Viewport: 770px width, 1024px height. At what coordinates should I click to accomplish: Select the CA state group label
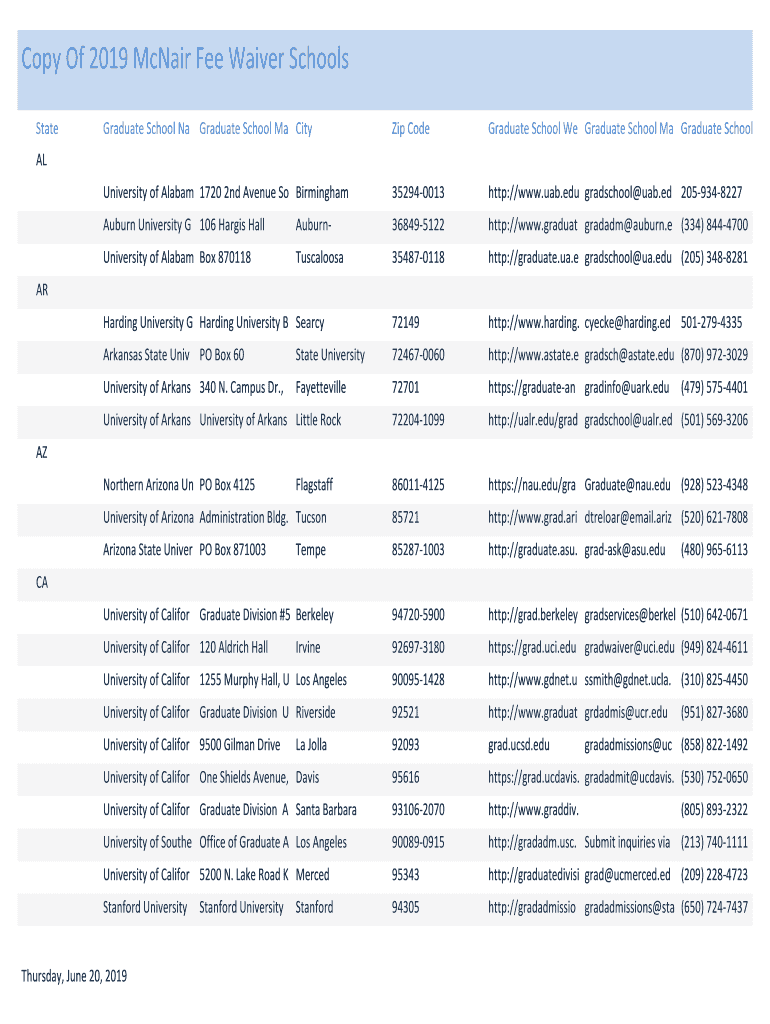tap(42, 583)
